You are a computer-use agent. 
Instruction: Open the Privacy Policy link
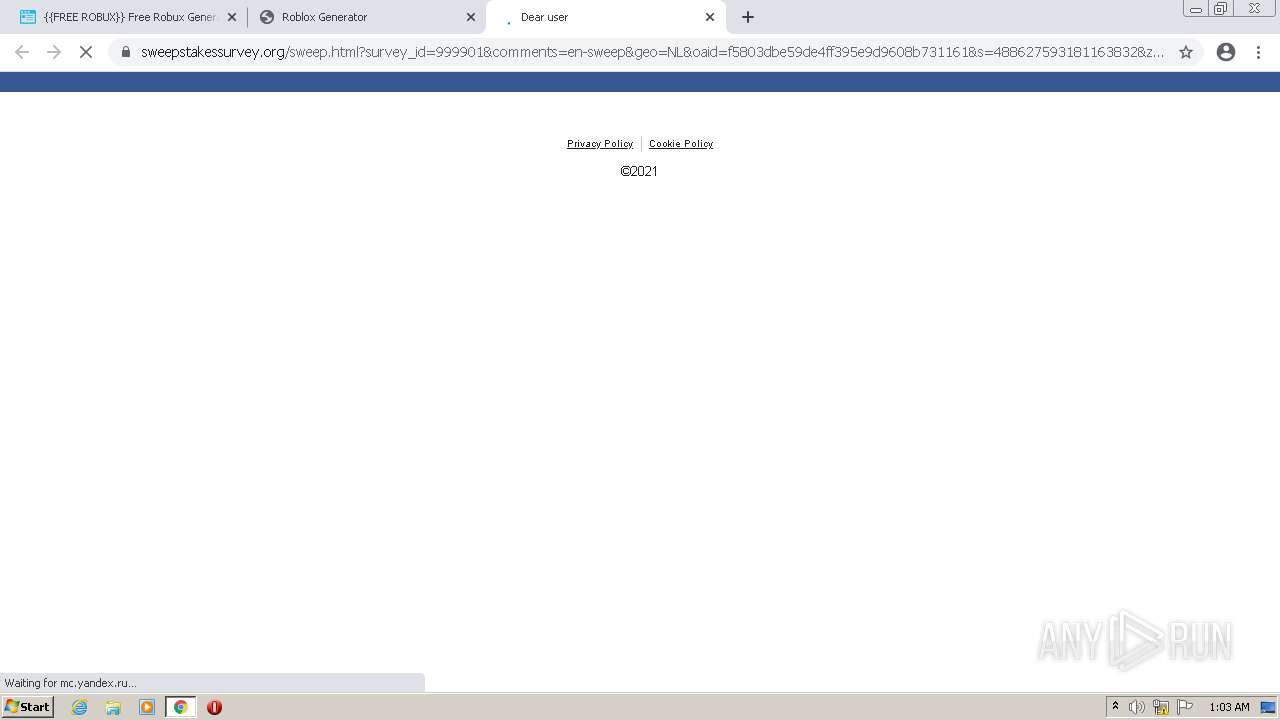point(600,144)
